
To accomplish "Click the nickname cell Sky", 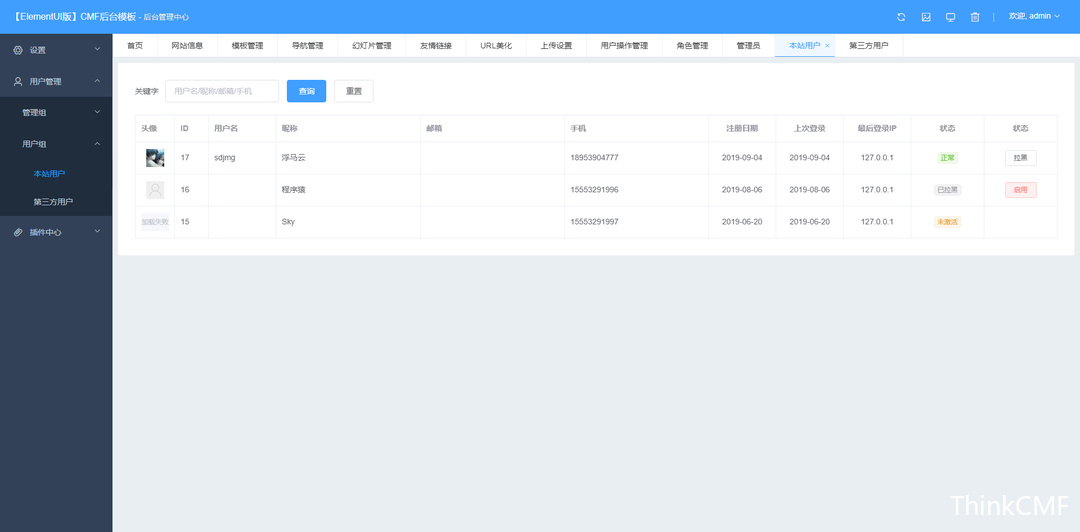I will 288,222.
